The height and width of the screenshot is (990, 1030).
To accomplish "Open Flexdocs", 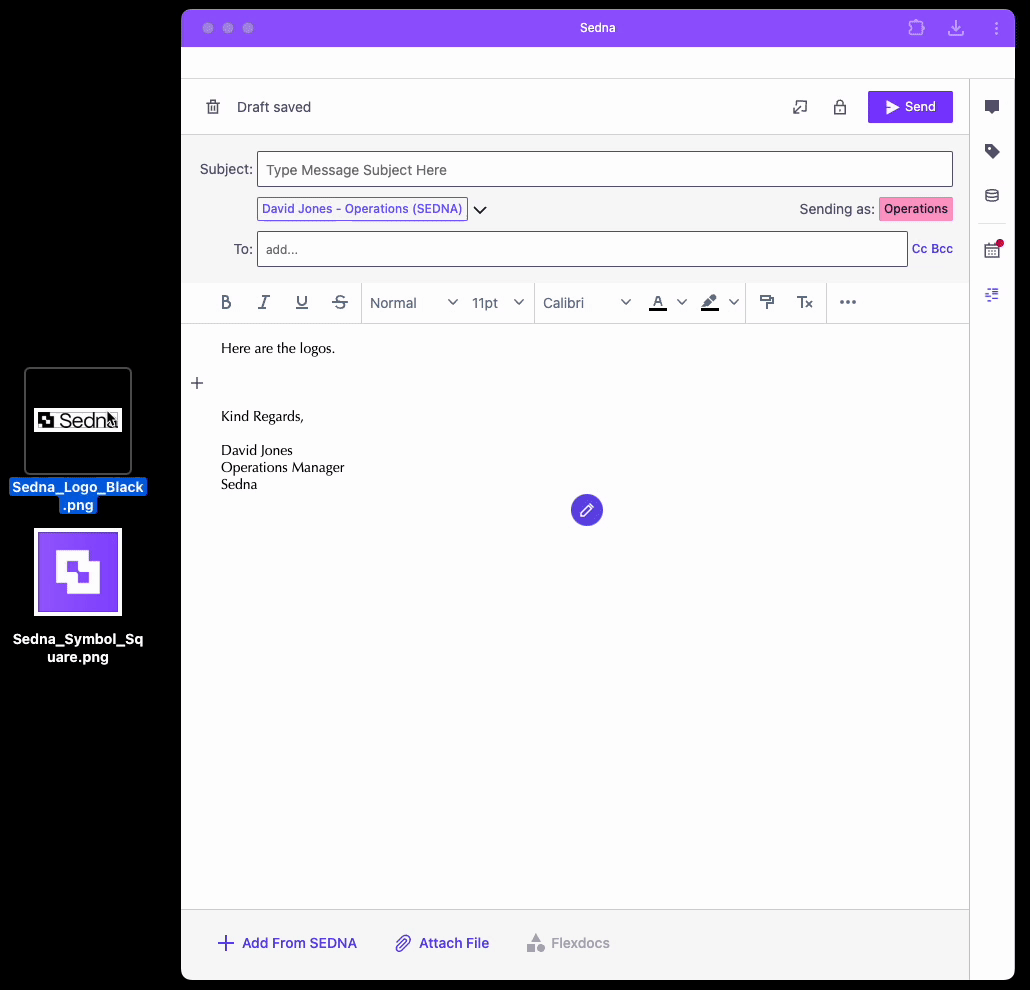I will pos(568,943).
